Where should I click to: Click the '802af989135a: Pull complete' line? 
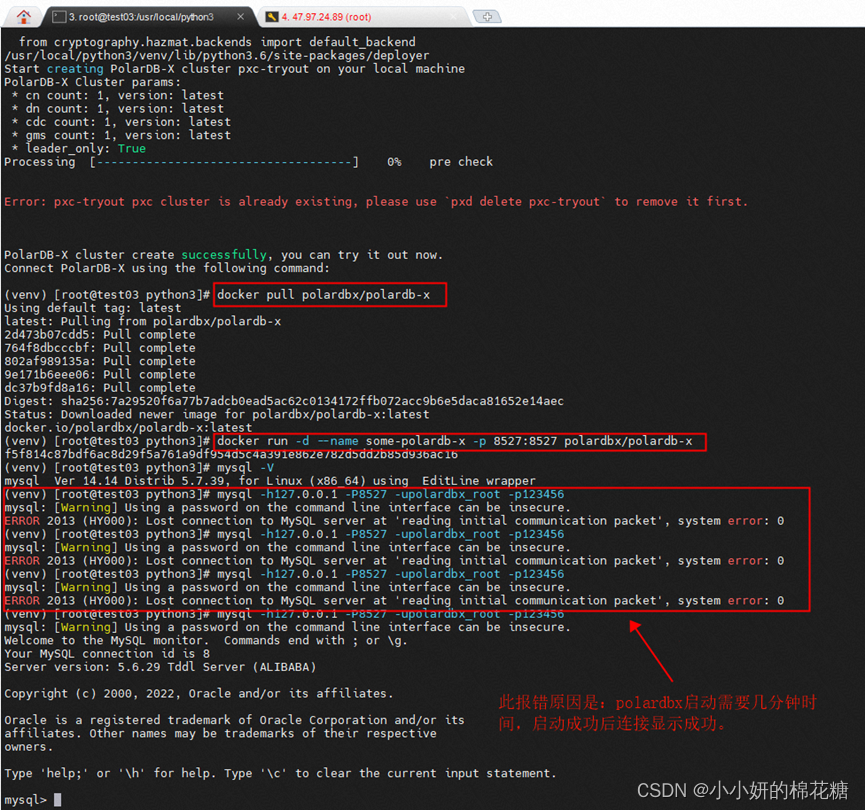point(100,361)
